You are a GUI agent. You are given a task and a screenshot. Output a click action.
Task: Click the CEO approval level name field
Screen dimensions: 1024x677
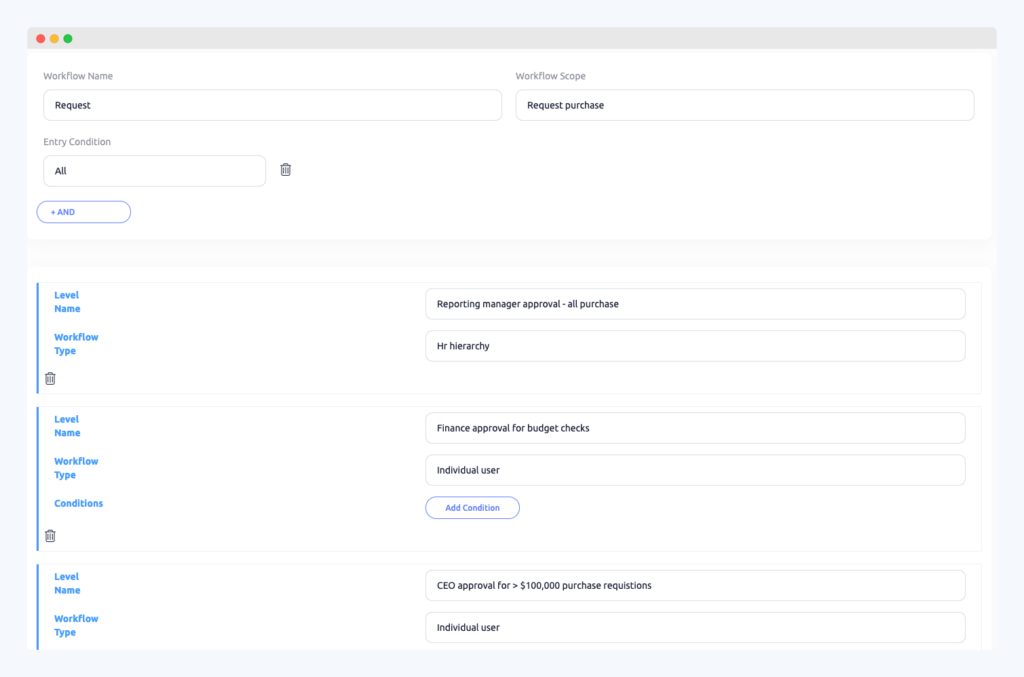695,585
